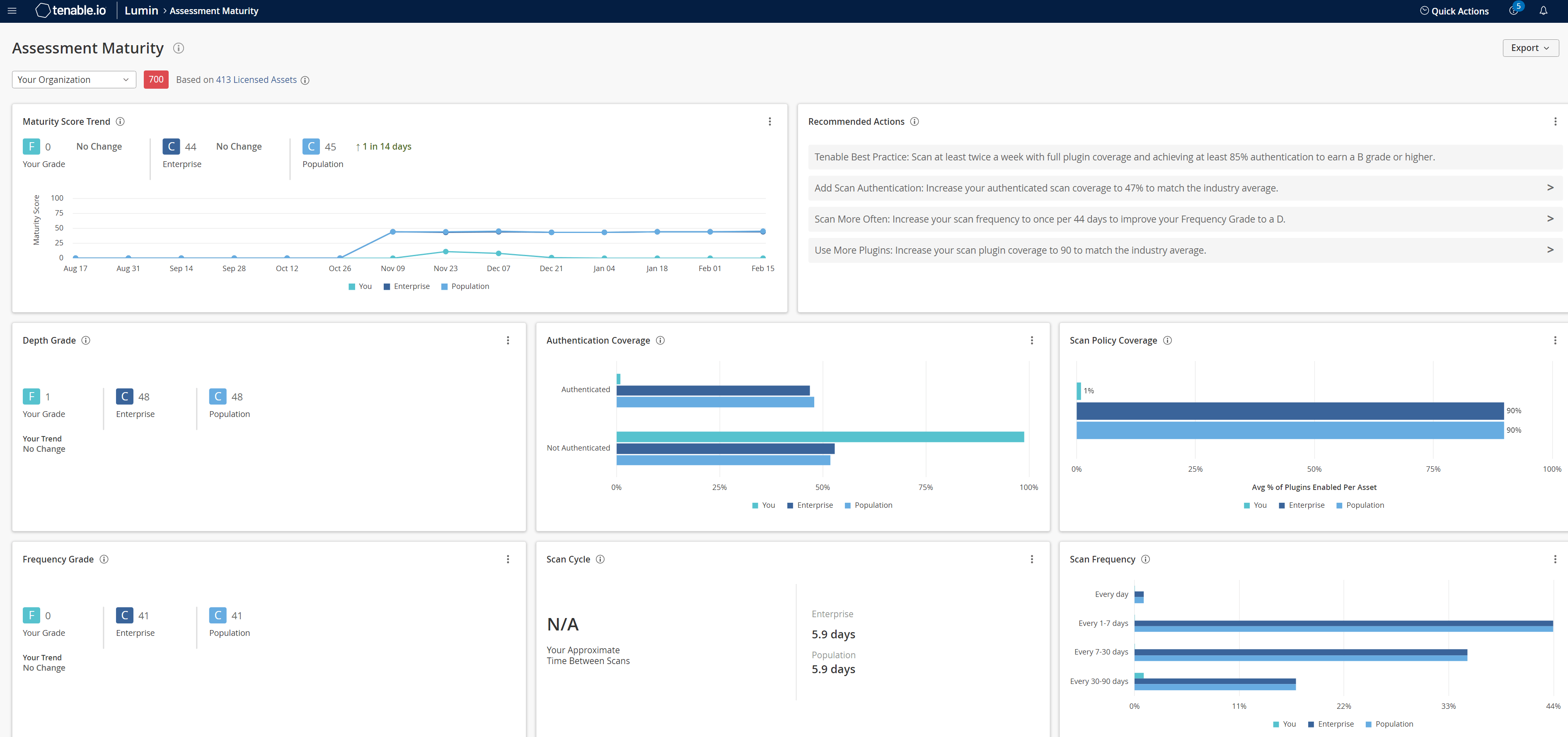Click the info icon next to Depth Grade
1568x737 pixels.
86,340
